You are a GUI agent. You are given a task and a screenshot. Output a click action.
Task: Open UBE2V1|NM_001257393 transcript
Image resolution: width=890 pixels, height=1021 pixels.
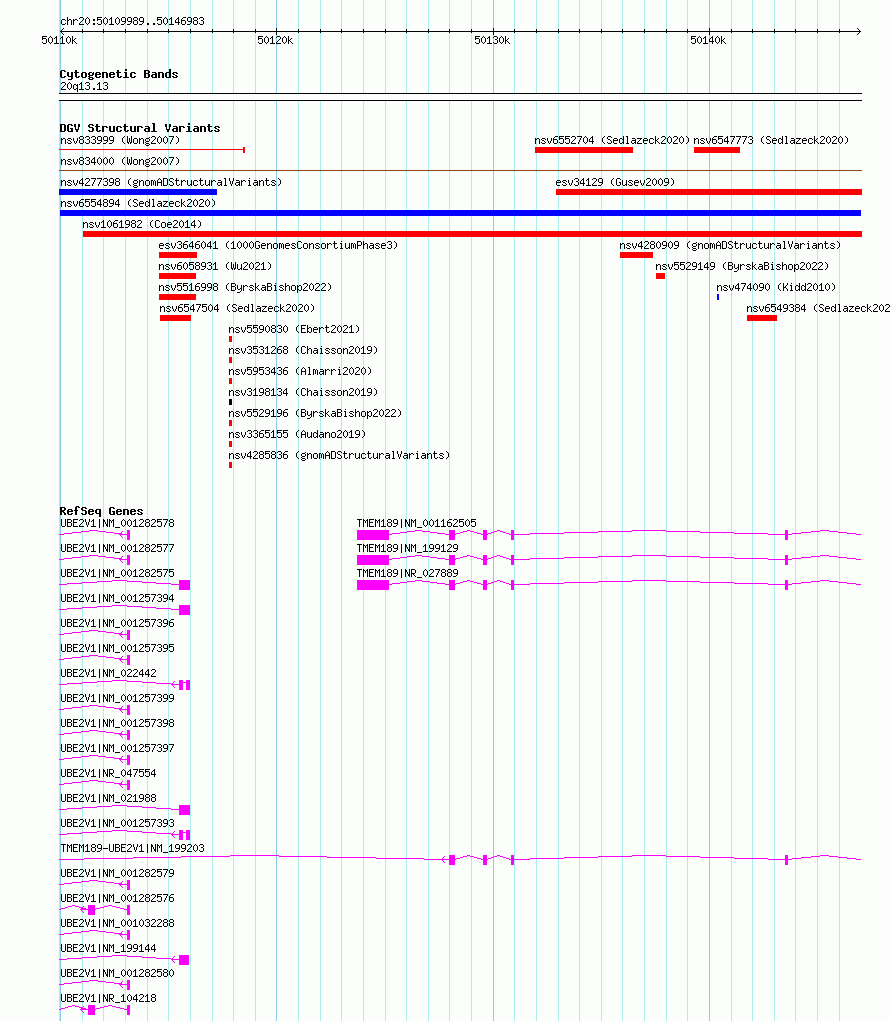pos(117,823)
